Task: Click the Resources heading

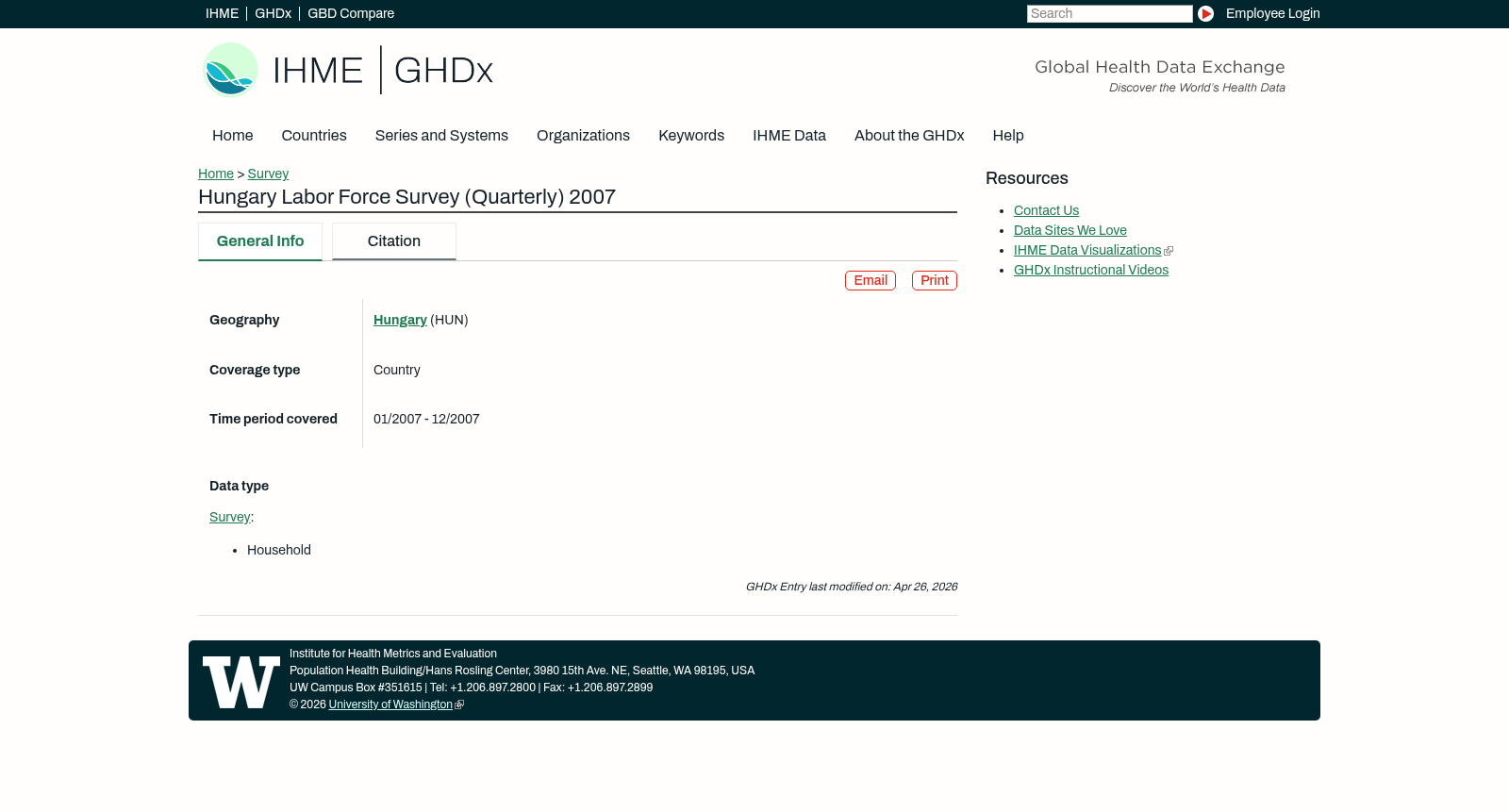Action: point(1027,179)
